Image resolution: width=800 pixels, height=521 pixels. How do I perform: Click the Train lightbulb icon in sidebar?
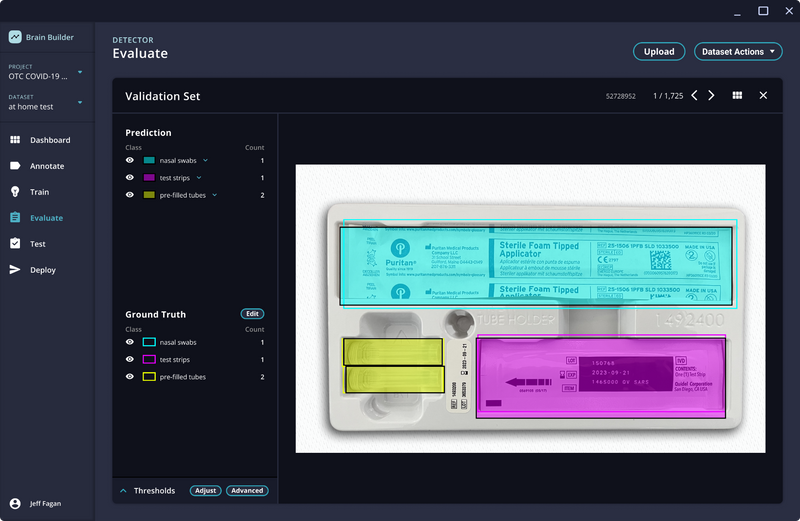[x=15, y=192]
